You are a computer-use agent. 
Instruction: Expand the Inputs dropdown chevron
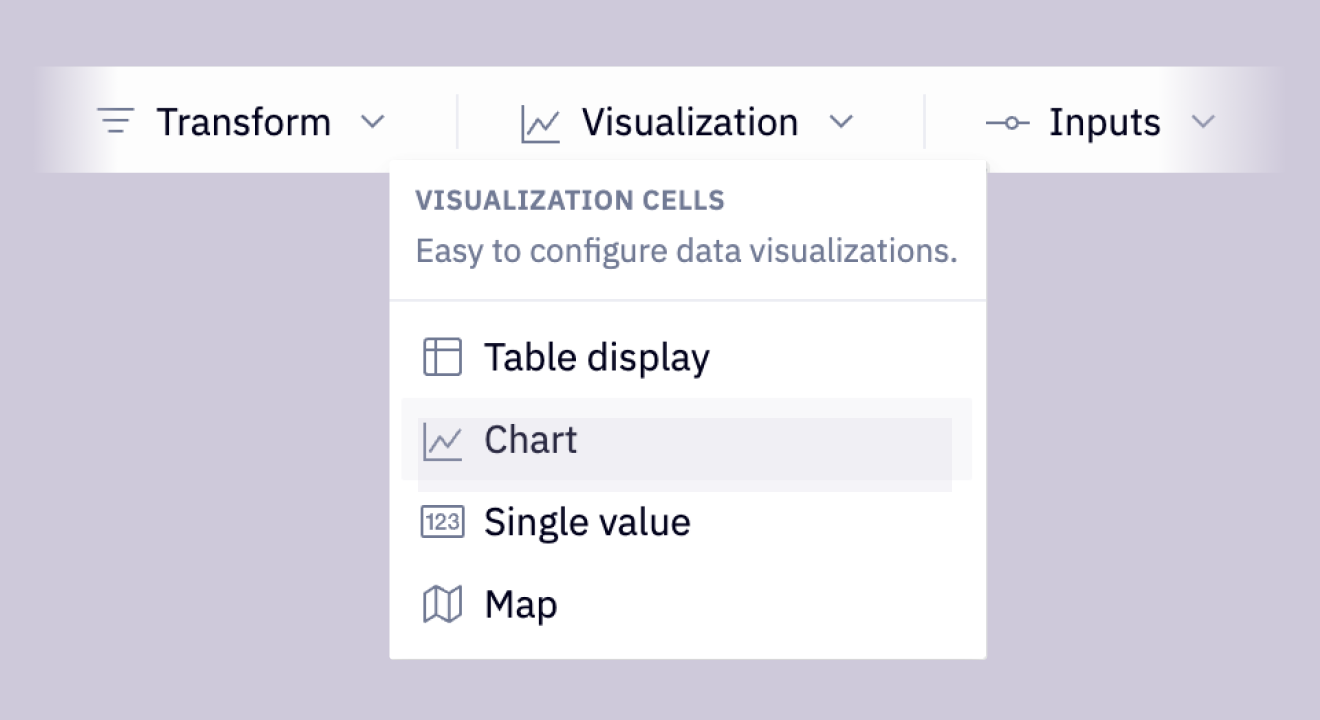1203,122
